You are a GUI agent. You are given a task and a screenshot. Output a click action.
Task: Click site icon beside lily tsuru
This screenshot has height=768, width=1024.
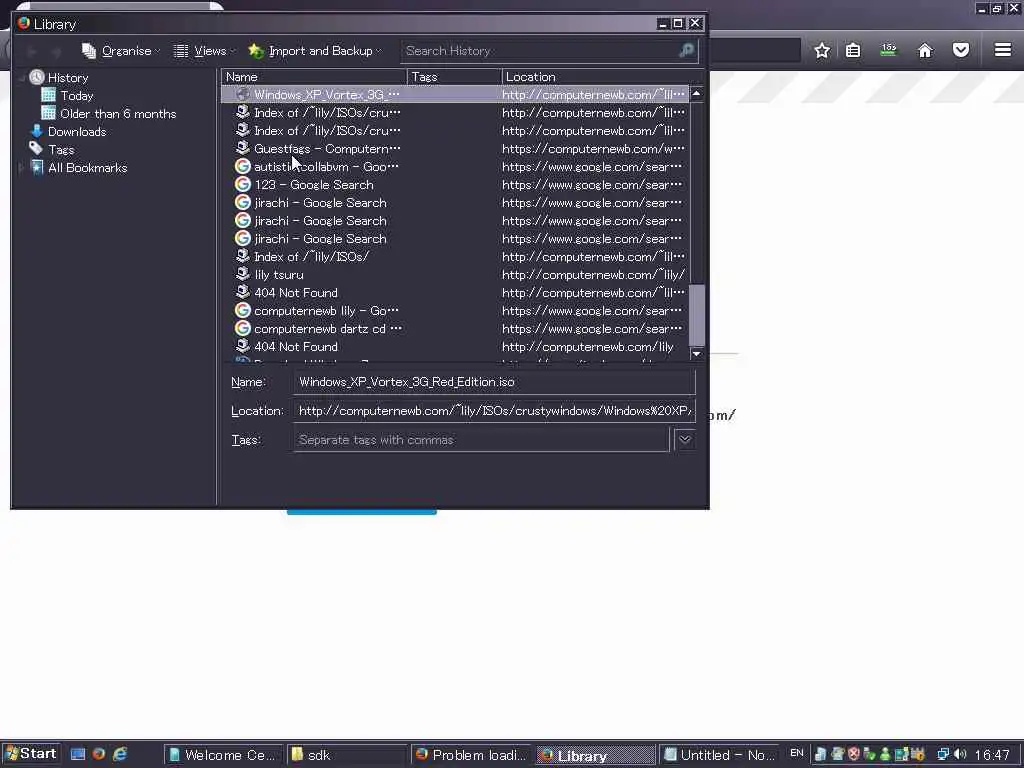[243, 274]
